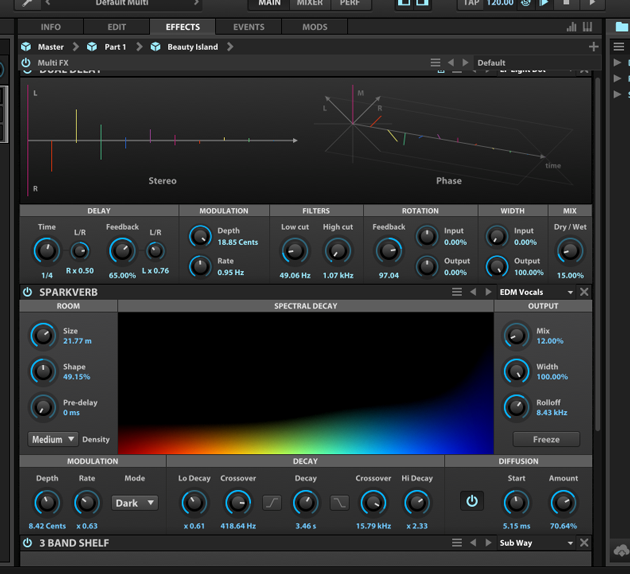
Task: Select previous Sparkverb preset
Action: coord(473,292)
